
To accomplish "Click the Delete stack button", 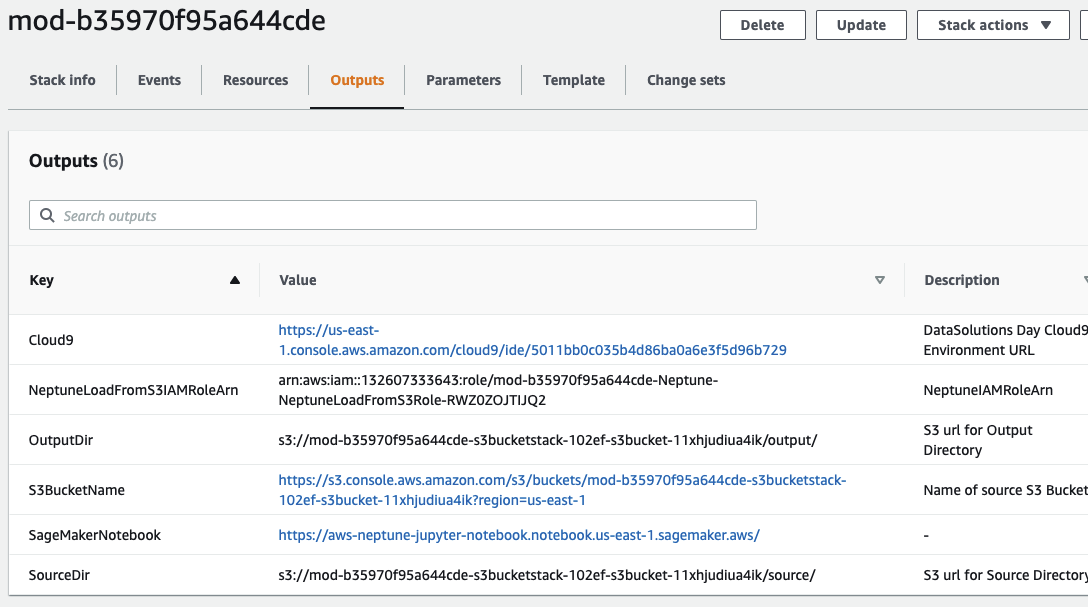I will (762, 25).
